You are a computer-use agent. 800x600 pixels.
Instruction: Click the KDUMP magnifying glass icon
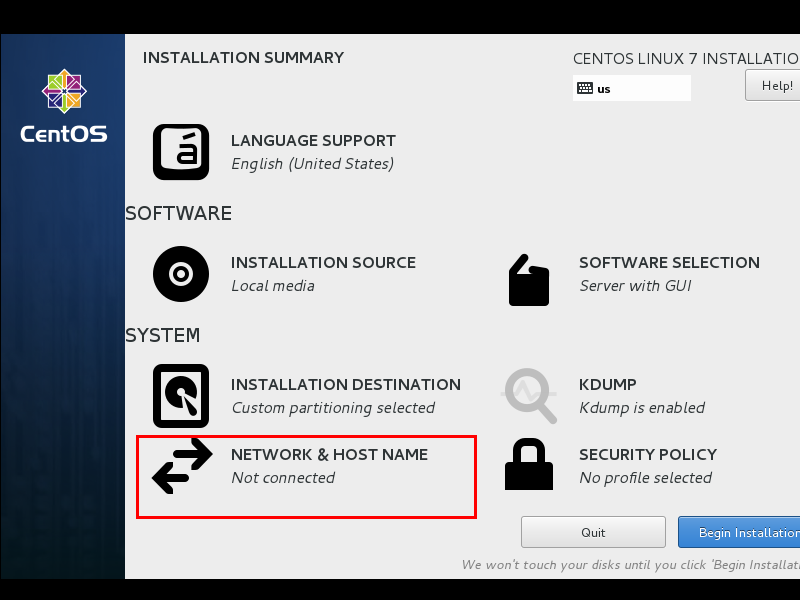tap(529, 396)
